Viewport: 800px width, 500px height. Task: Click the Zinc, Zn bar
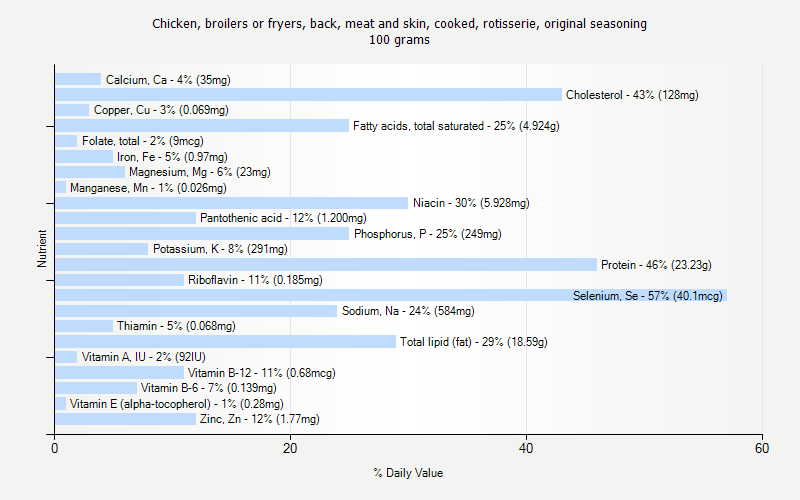pos(125,419)
